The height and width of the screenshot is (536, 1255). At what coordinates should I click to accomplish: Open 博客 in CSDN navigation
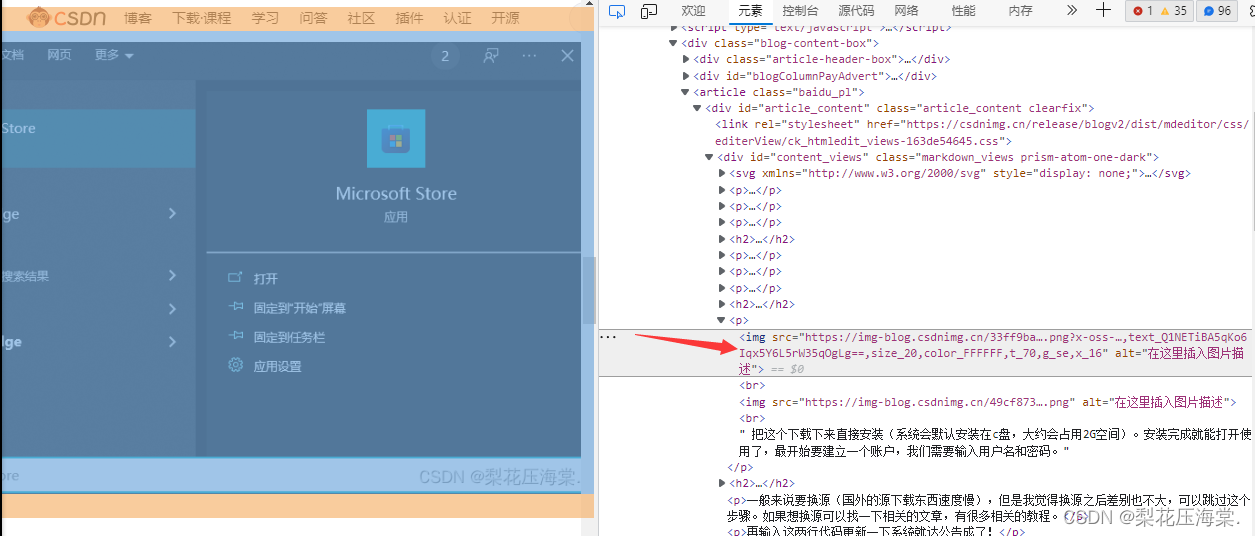138,18
